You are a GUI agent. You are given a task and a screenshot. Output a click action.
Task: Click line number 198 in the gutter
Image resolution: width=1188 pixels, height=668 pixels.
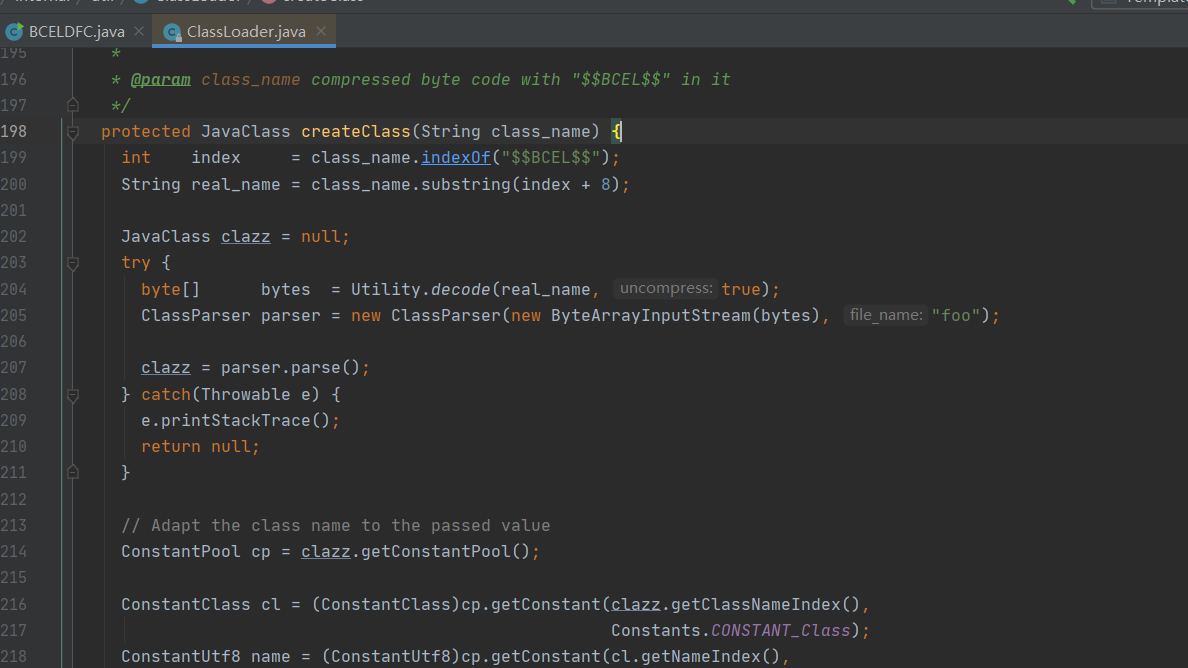pyautogui.click(x=14, y=132)
